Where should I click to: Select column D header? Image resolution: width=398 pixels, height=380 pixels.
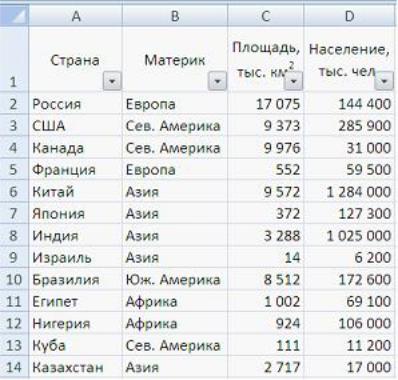point(349,16)
